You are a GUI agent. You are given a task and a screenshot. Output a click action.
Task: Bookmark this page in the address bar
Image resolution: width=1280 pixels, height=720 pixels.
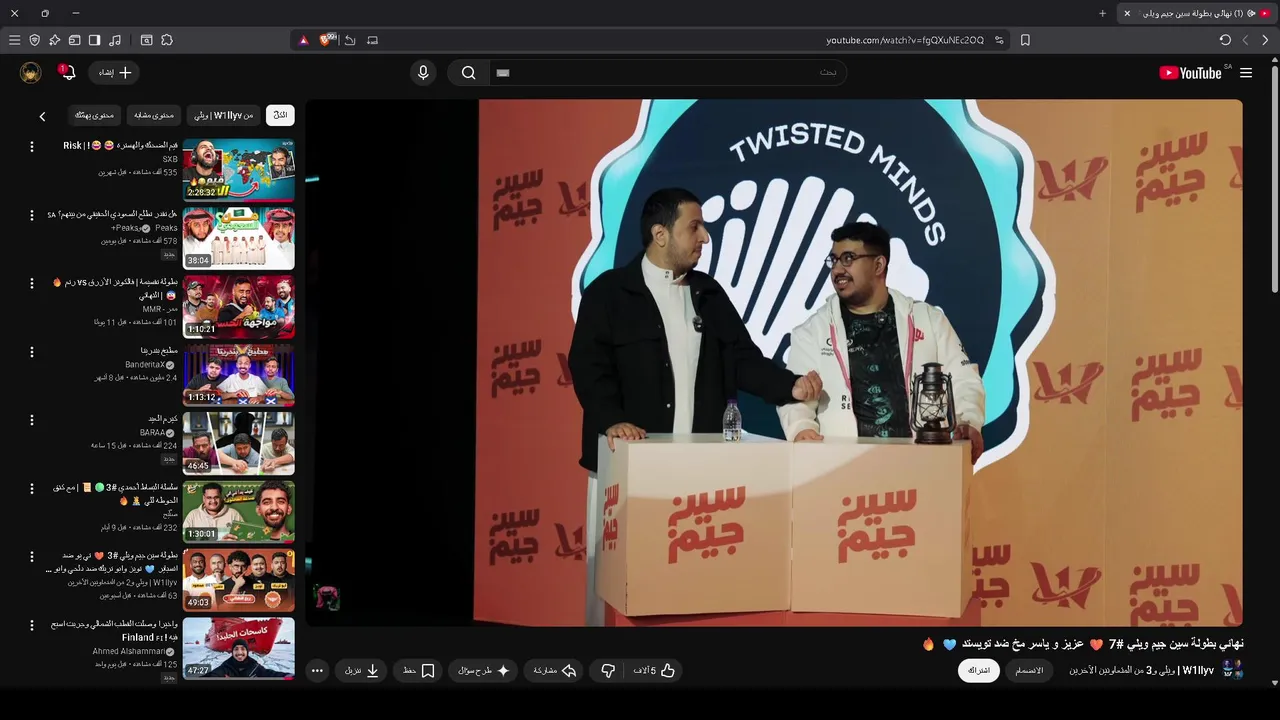pos(1025,40)
